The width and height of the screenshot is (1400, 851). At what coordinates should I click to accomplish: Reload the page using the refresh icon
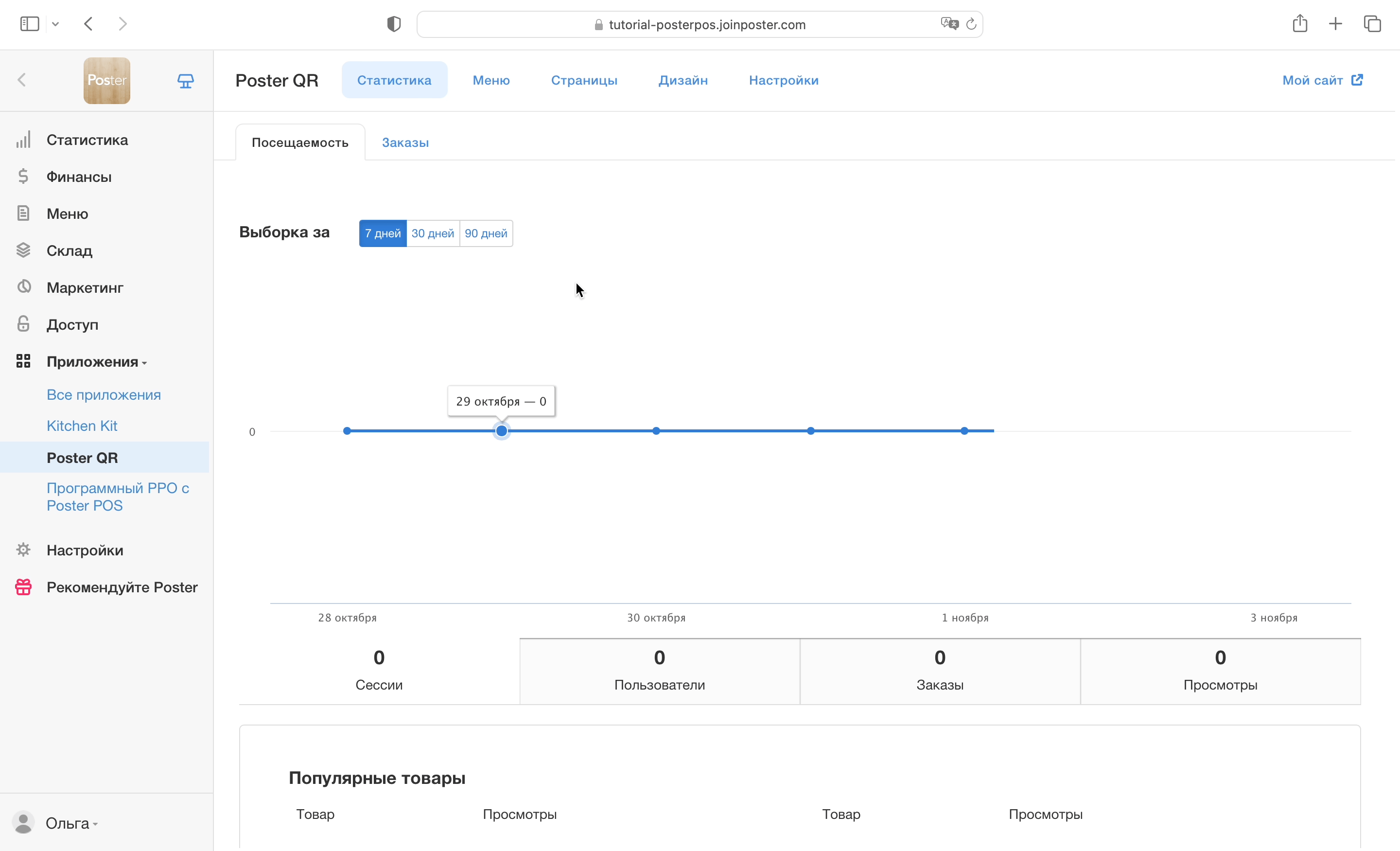[971, 24]
